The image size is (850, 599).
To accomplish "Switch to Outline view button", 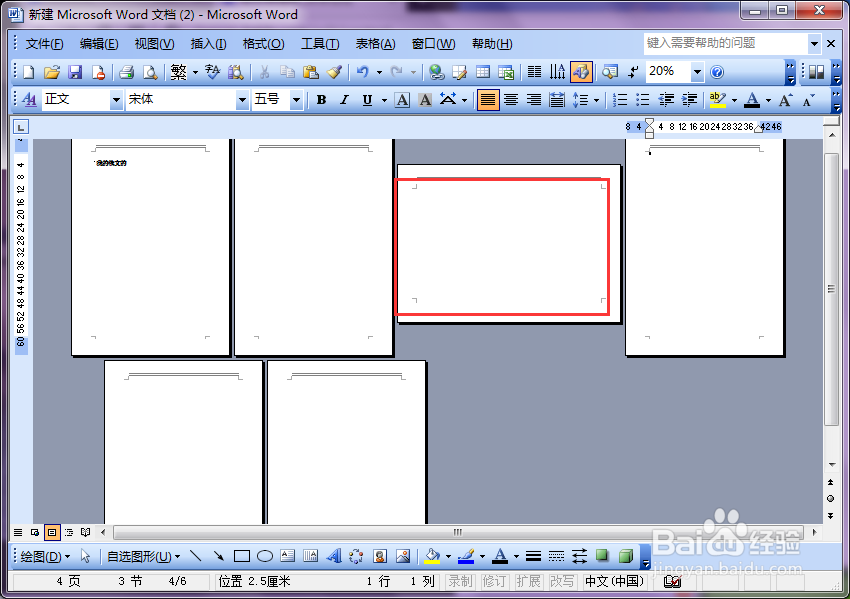I will [69, 532].
